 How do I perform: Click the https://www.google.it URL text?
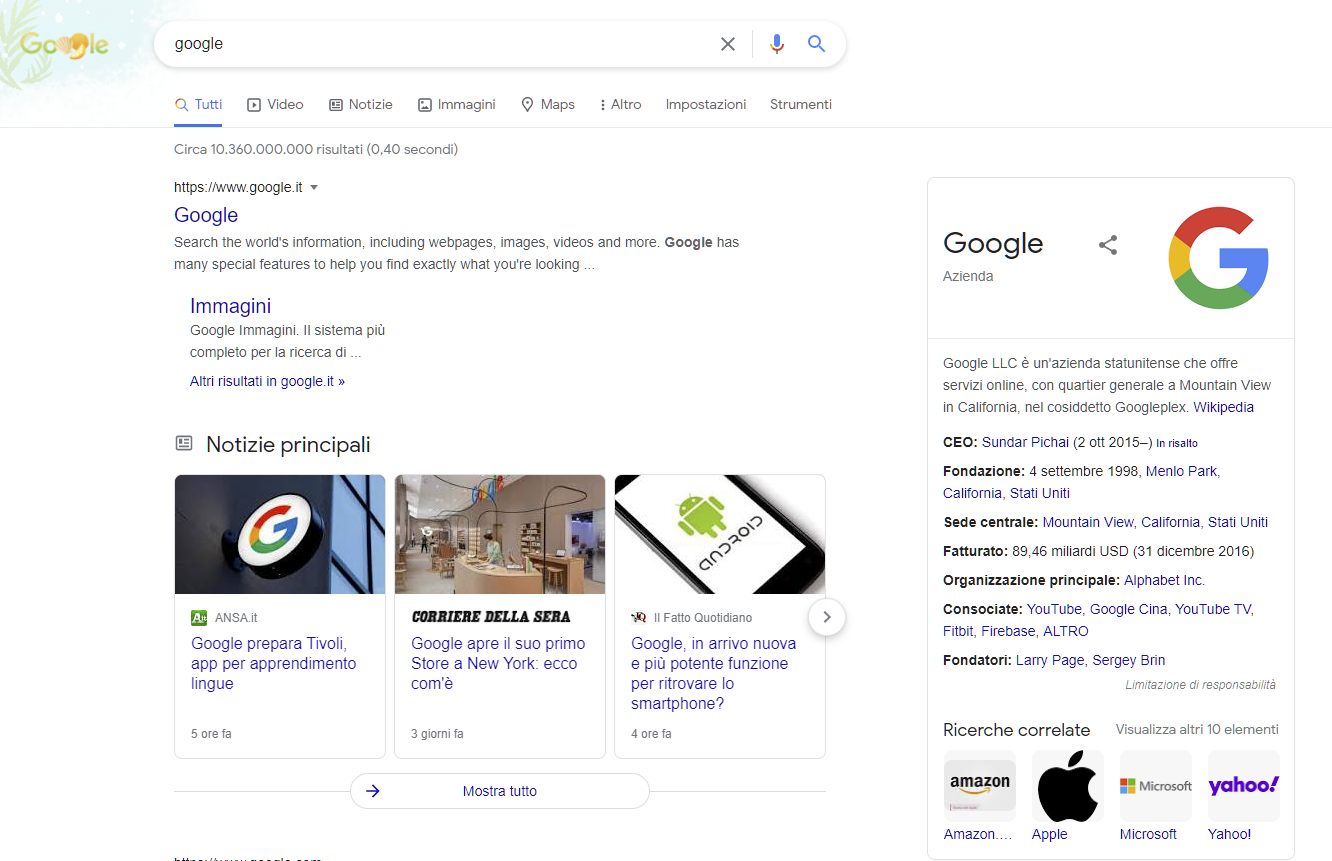pyautogui.click(x=238, y=187)
